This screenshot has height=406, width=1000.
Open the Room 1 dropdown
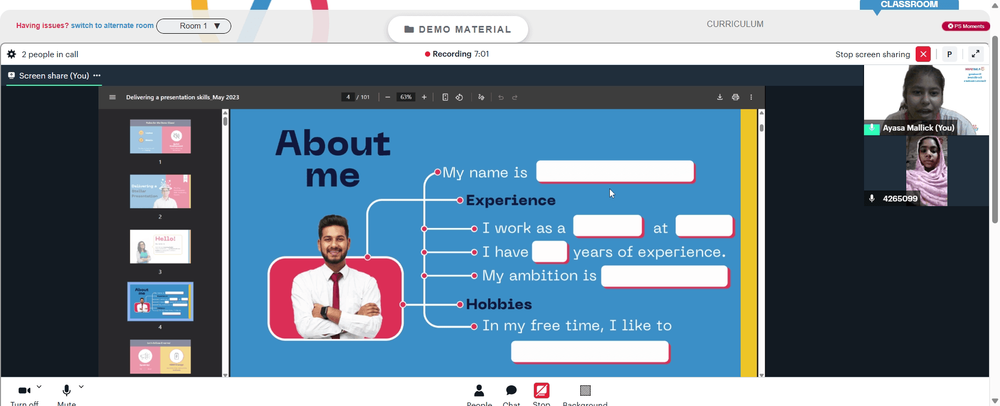(x=194, y=26)
